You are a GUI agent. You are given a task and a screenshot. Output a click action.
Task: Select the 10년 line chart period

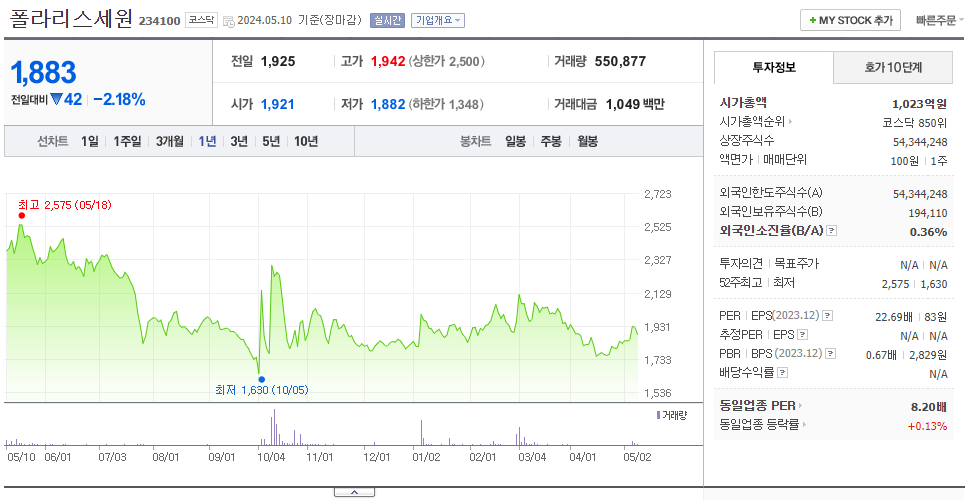click(306, 141)
